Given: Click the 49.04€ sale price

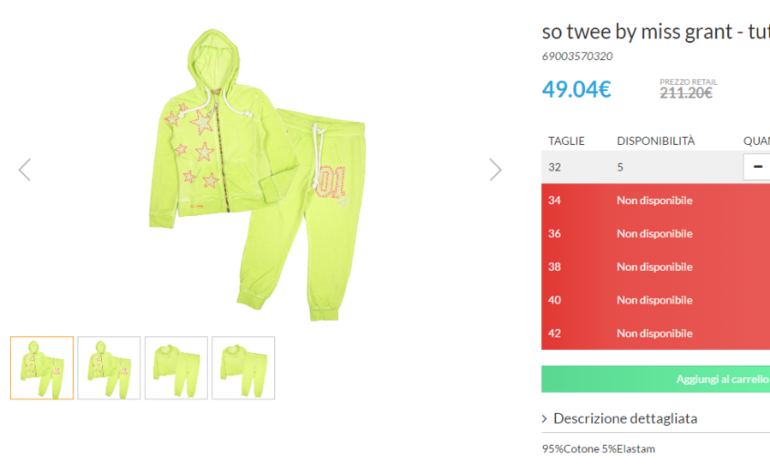Looking at the screenshot, I should point(577,89).
